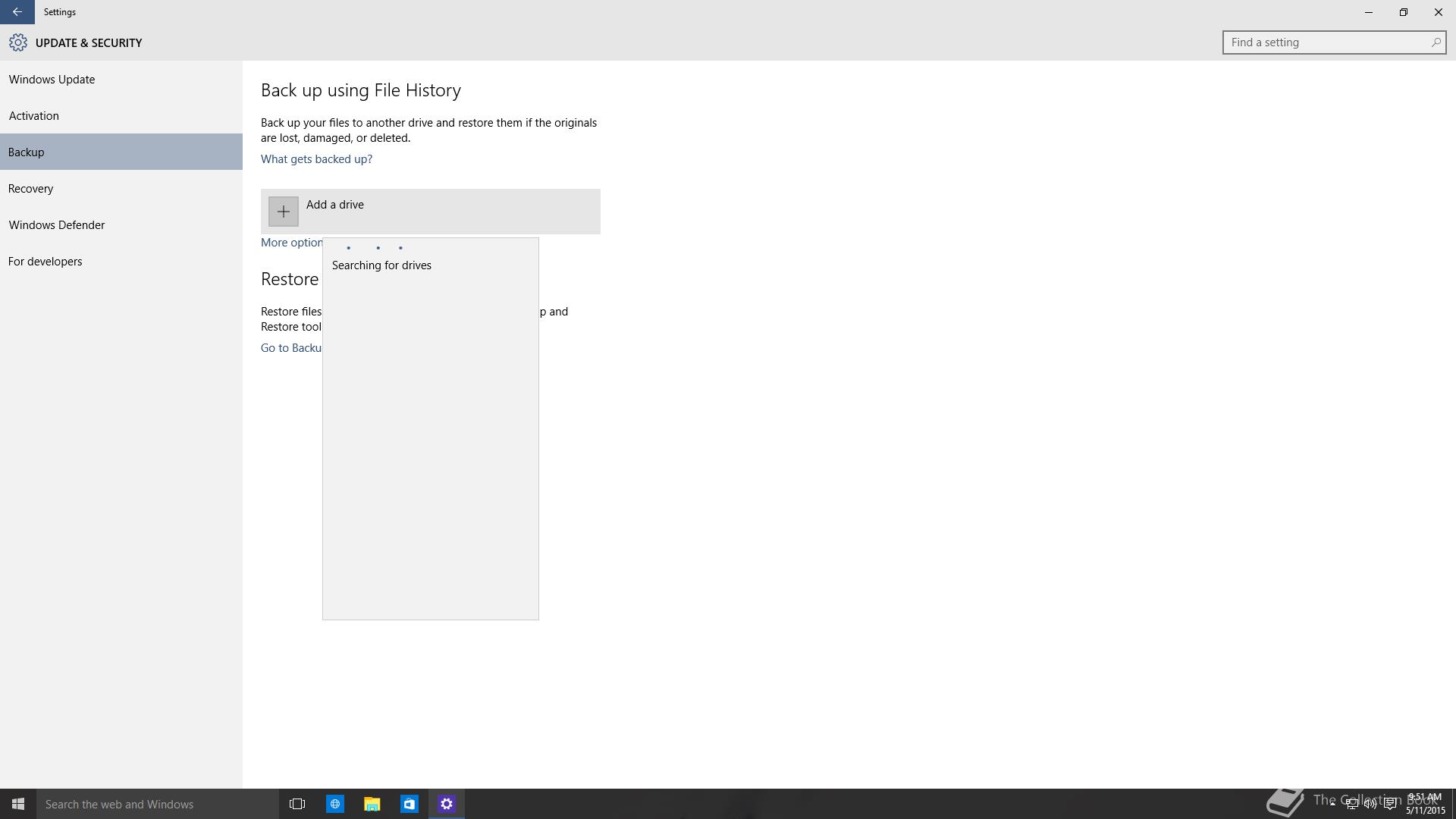This screenshot has height=819, width=1456.
Task: Click the 'Searching for drives' text
Action: click(x=381, y=265)
